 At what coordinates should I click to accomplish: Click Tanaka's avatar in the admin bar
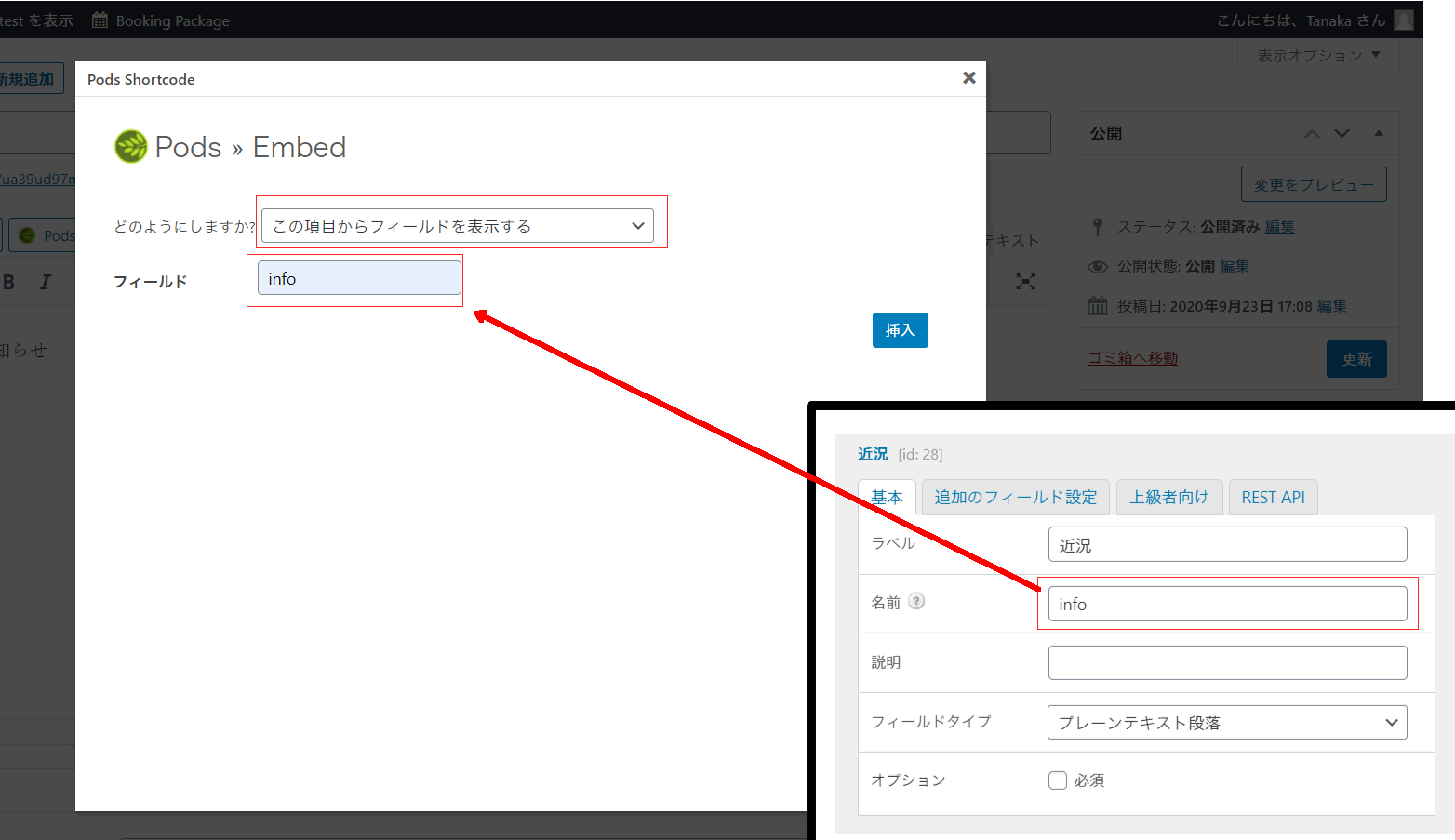(1403, 20)
